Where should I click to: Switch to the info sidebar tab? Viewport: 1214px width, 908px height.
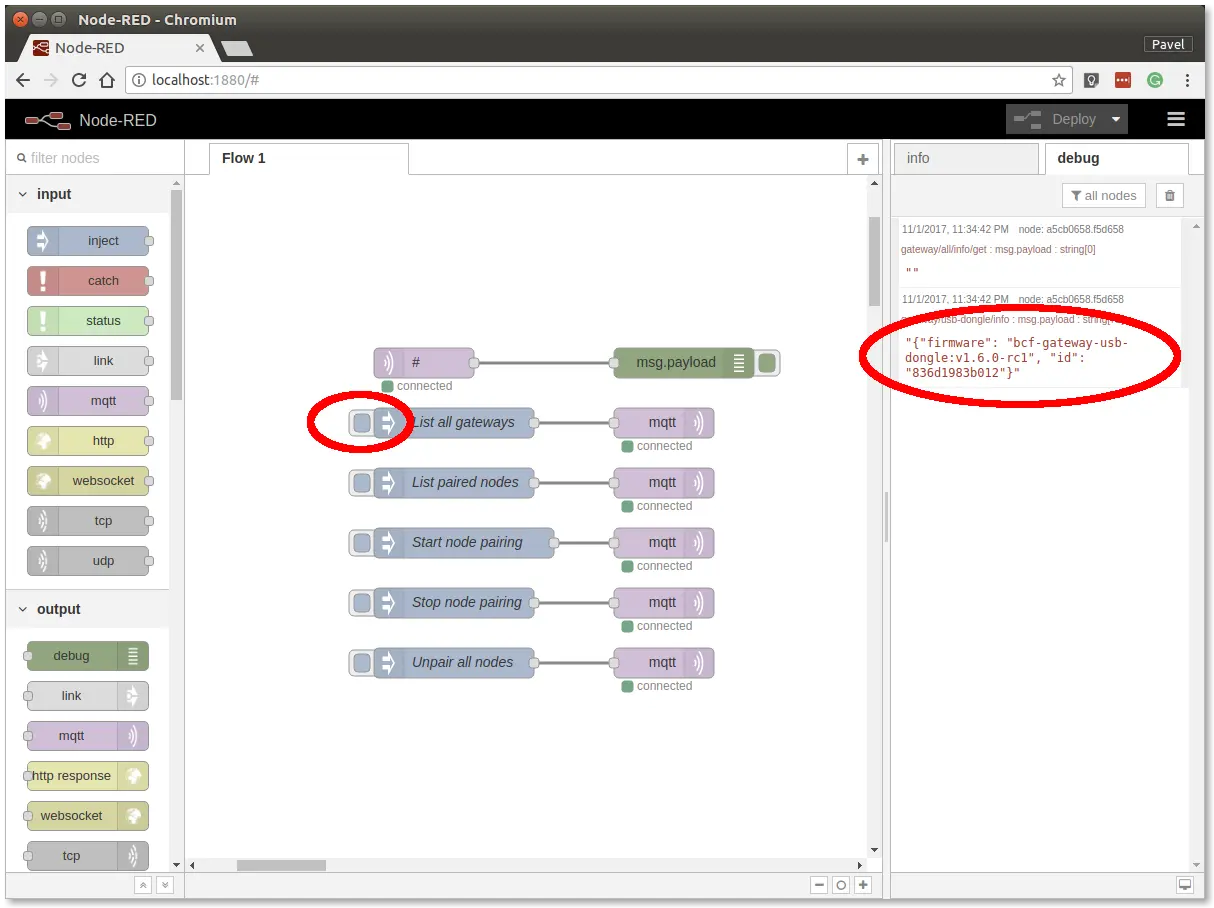[x=966, y=158]
